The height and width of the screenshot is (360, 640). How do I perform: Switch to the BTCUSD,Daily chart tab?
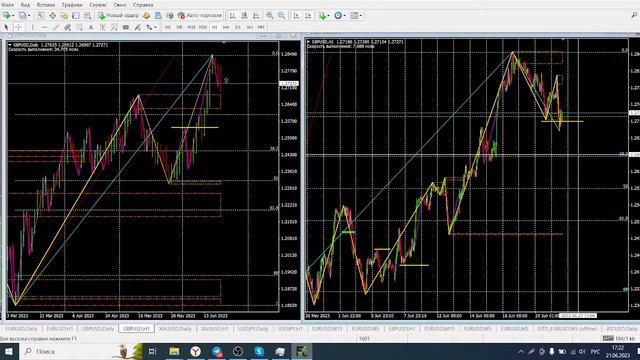click(621, 328)
